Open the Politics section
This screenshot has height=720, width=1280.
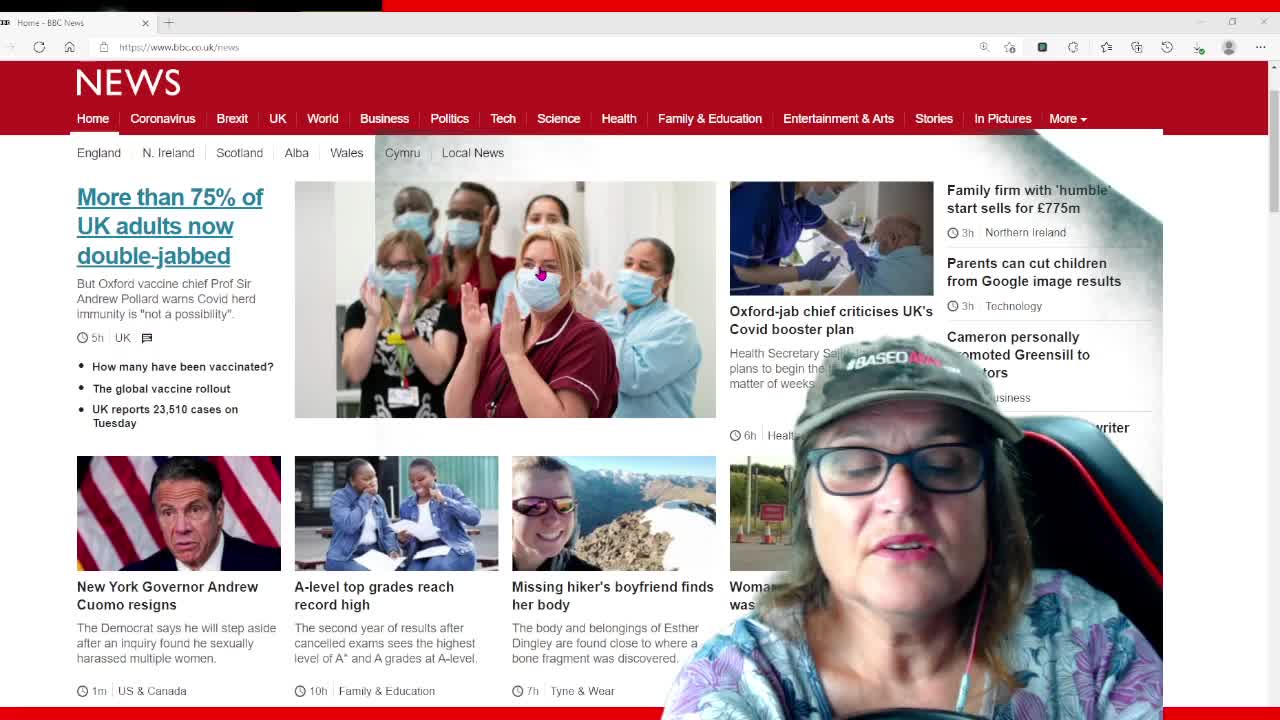click(x=449, y=119)
